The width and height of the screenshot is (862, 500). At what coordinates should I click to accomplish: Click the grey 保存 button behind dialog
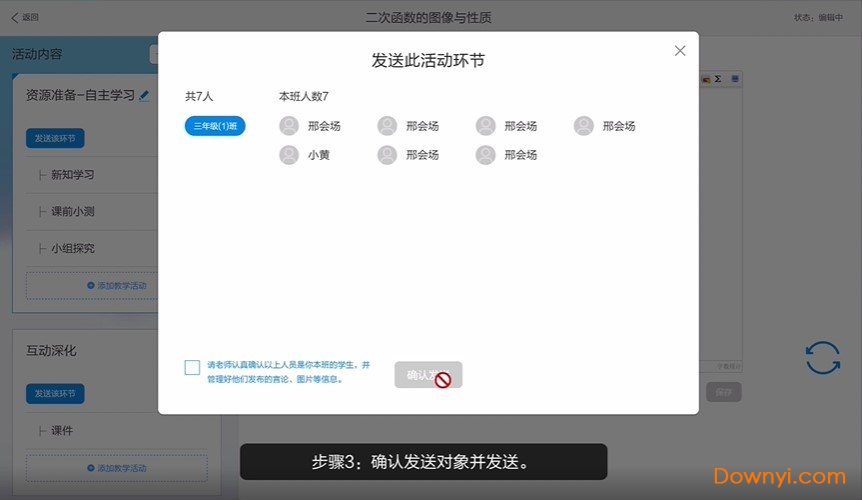723,392
